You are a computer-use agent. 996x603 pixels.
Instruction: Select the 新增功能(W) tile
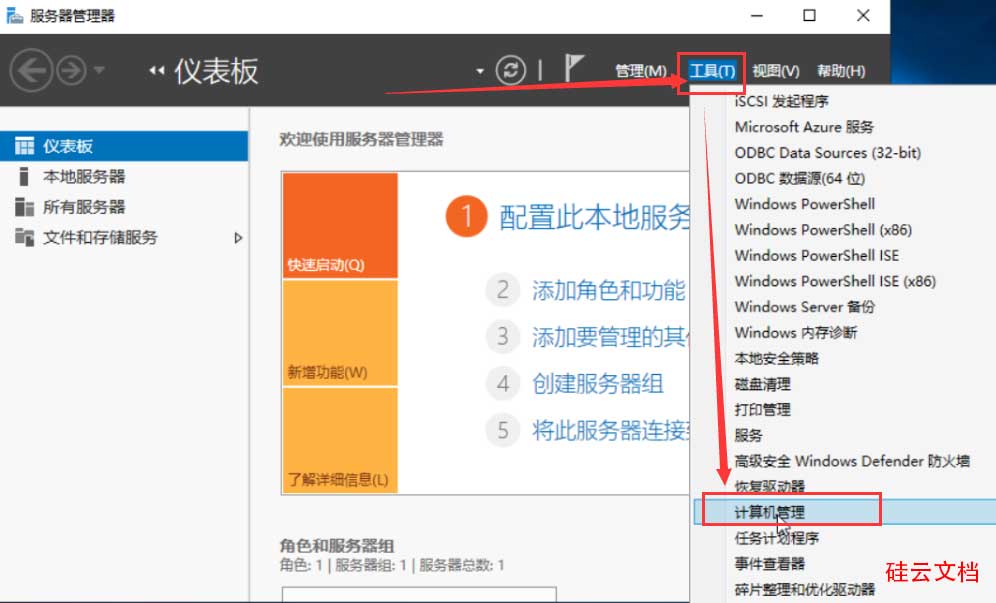[x=340, y=333]
